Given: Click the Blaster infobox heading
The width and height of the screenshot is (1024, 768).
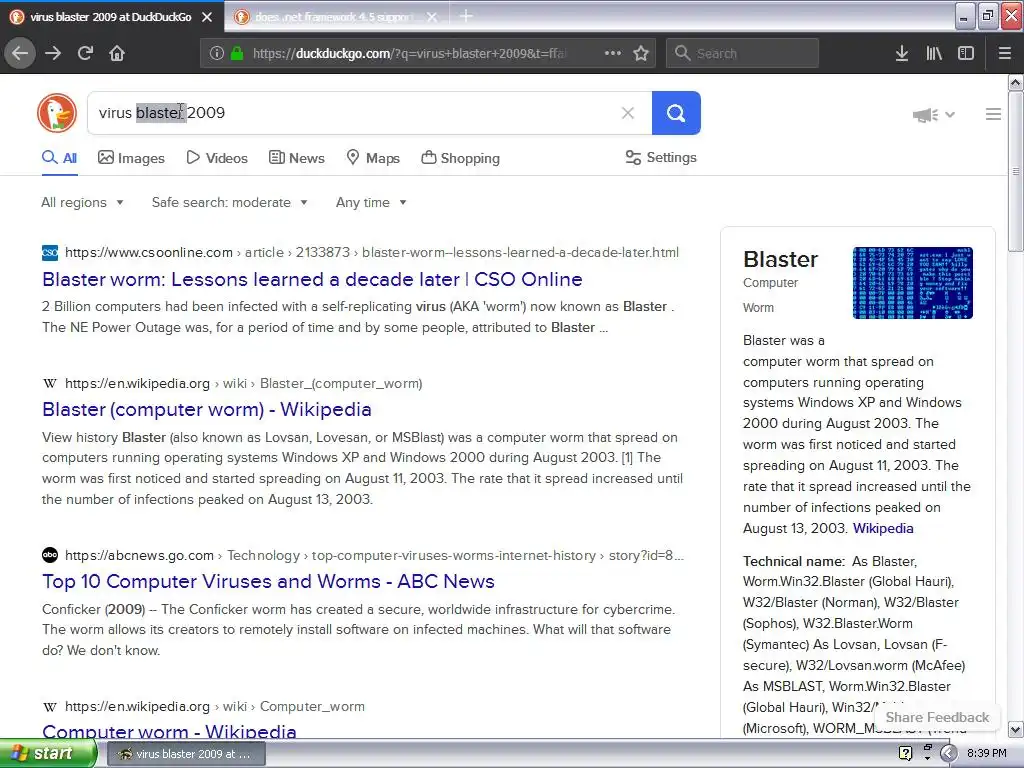Looking at the screenshot, I should 780,259.
